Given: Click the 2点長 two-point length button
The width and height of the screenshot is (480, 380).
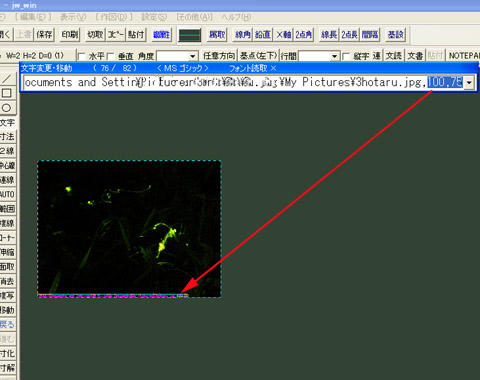Looking at the screenshot, I should (x=350, y=34).
